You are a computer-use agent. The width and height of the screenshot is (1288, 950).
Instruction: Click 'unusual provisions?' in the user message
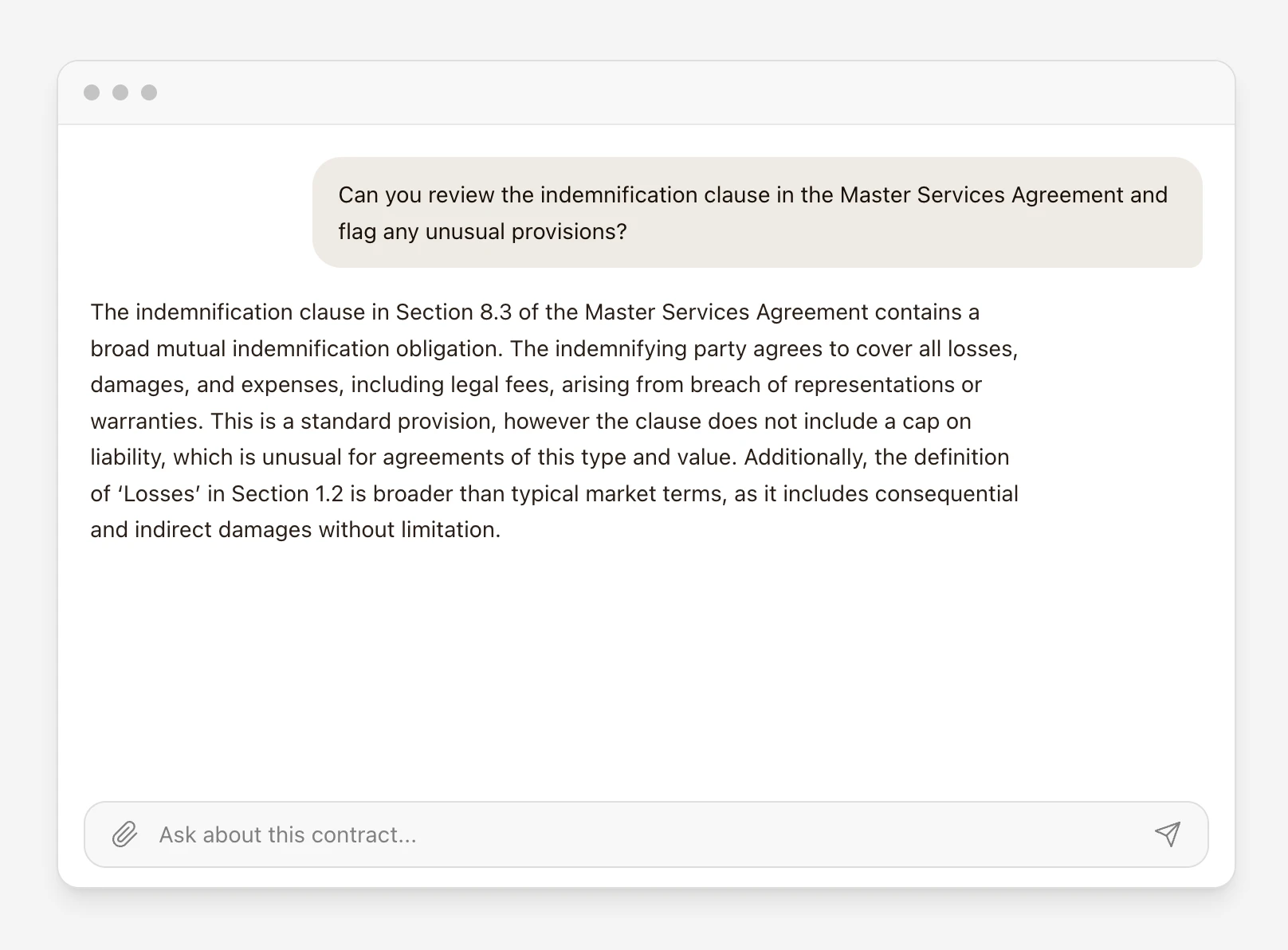click(x=526, y=232)
